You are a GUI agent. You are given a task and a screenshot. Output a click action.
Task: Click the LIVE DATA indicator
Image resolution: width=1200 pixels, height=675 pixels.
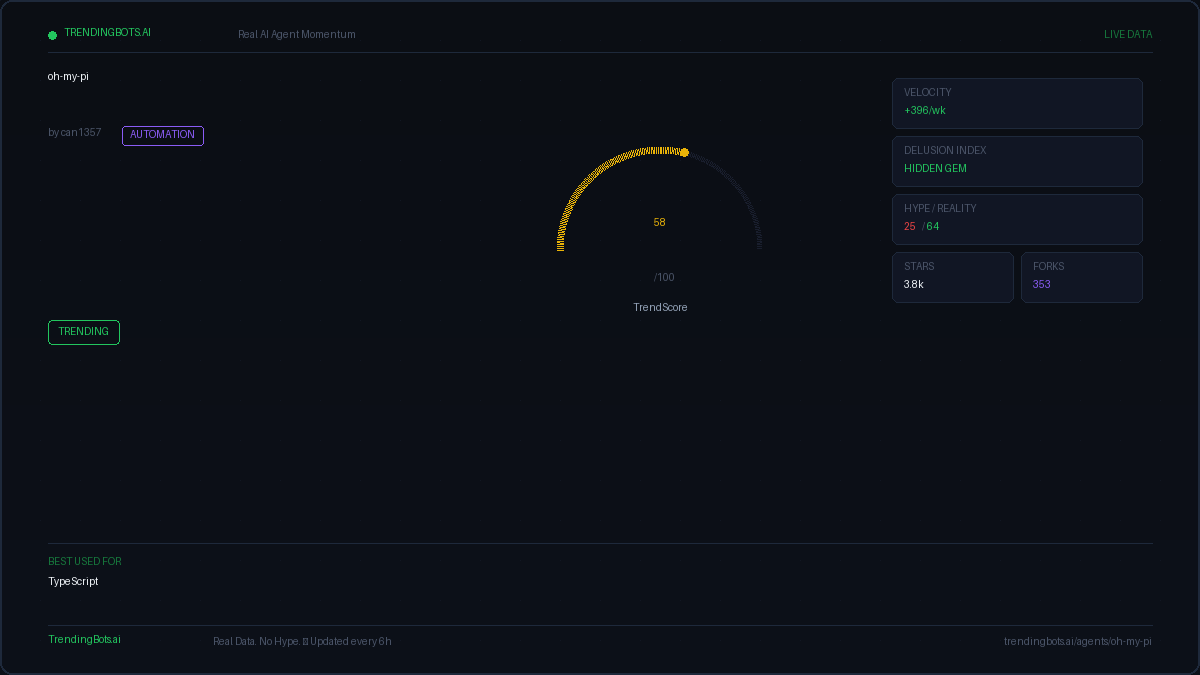(x=1128, y=35)
